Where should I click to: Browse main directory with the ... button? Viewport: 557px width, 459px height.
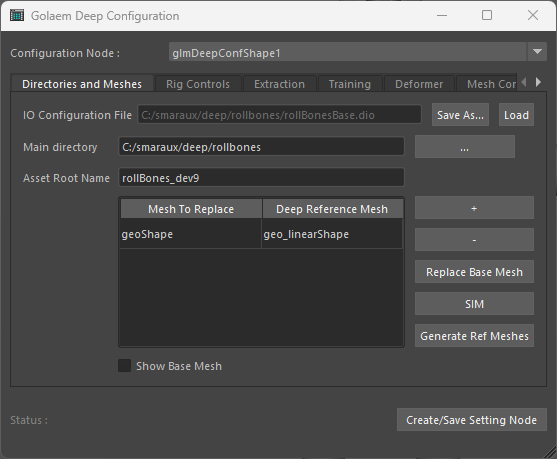tap(465, 146)
